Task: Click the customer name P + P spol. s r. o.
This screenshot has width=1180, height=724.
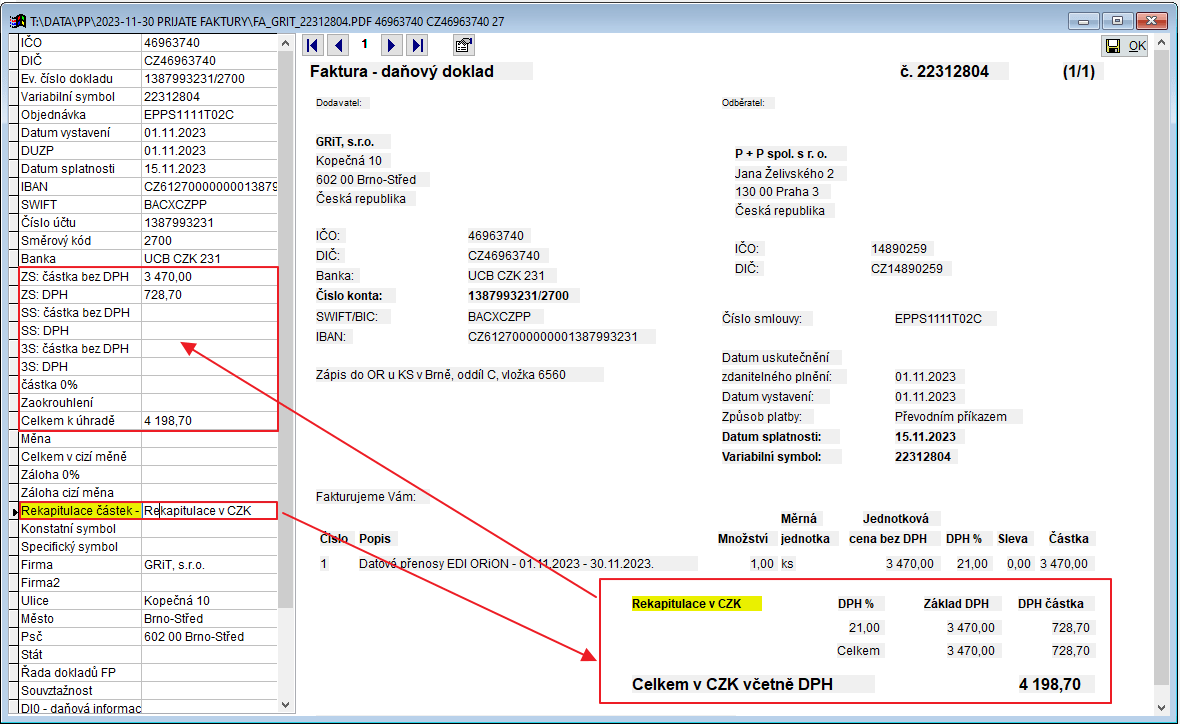Action: [x=781, y=154]
